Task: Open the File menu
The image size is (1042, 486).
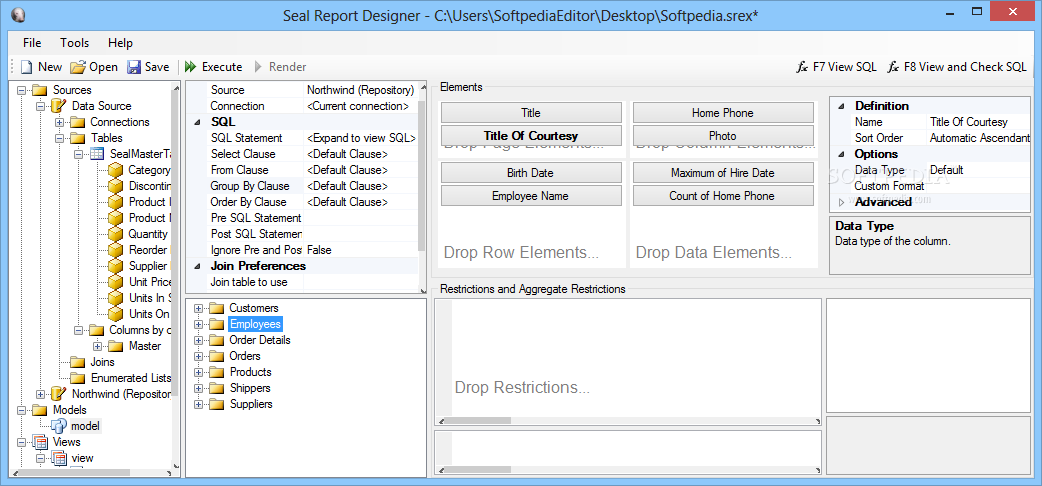Action: click(32, 43)
